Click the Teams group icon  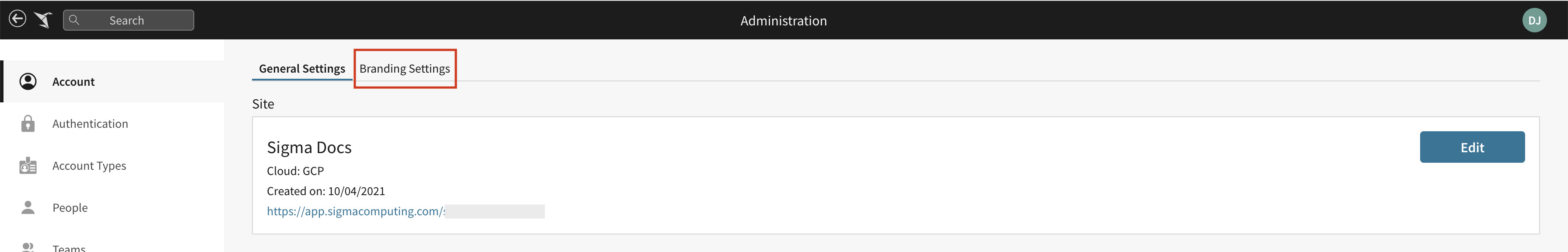coord(28,247)
